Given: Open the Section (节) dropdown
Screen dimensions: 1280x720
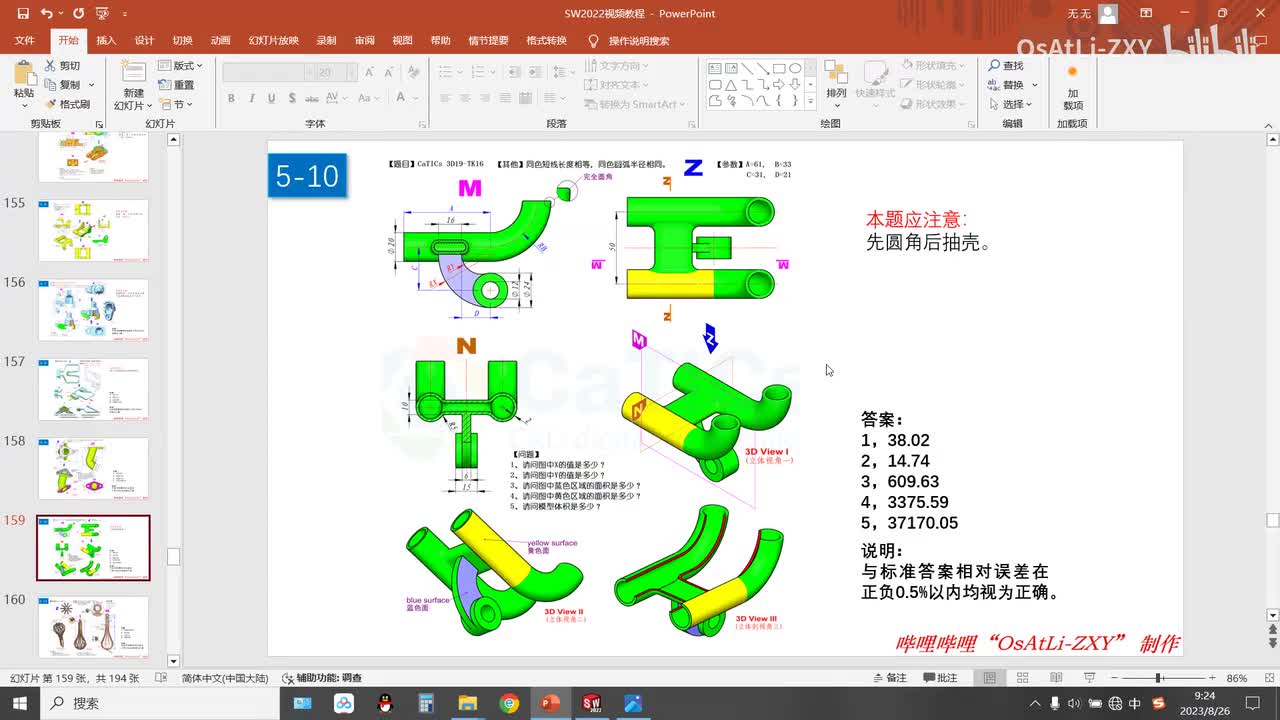Looking at the screenshot, I should 177,104.
